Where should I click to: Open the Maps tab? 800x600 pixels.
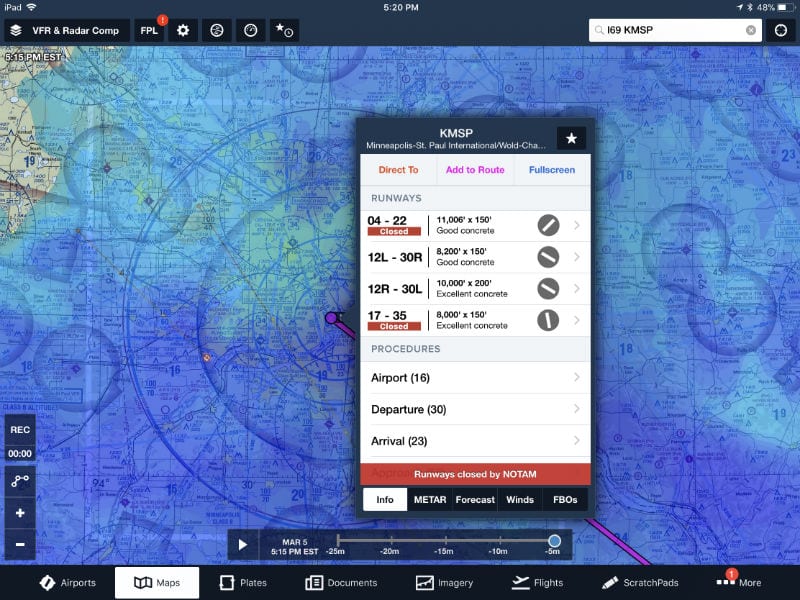click(157, 583)
